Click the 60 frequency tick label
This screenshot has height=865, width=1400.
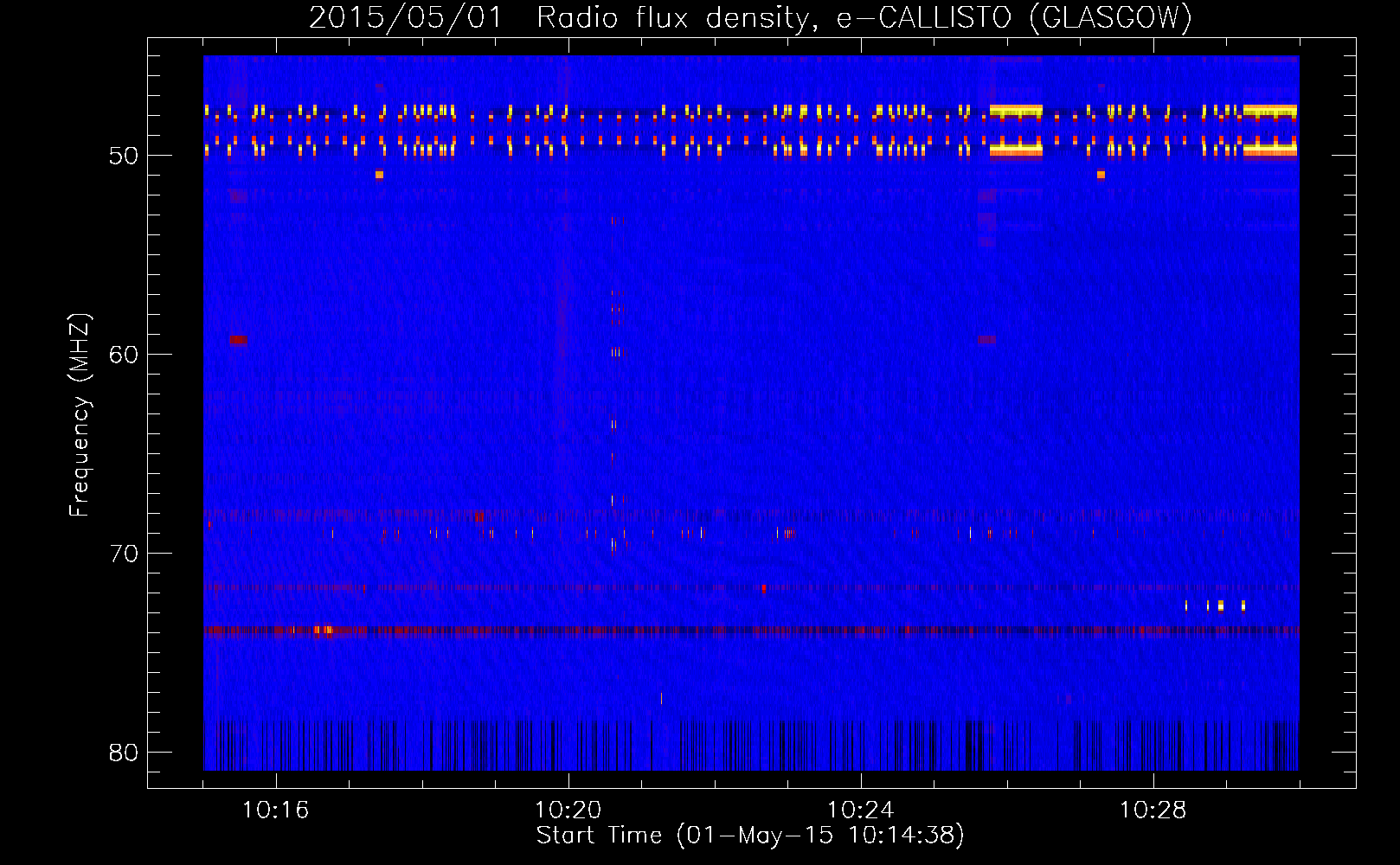(124, 355)
